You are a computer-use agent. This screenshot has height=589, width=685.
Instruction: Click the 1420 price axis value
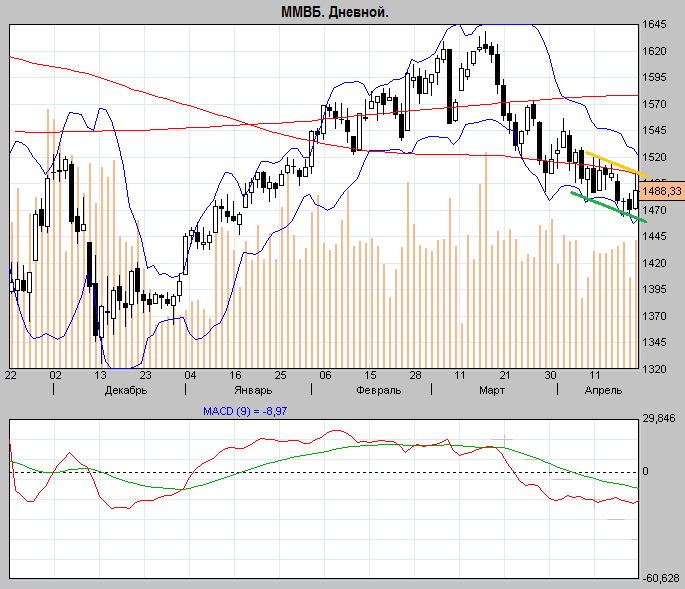tap(654, 263)
